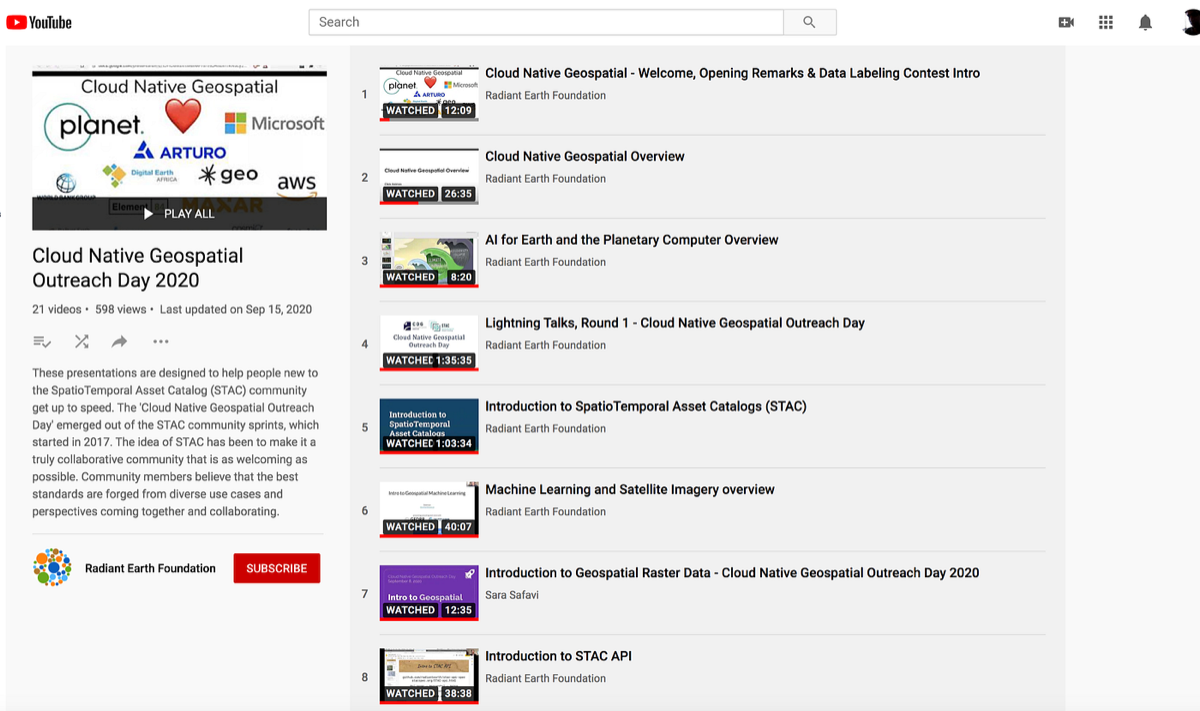This screenshot has width=1200, height=711.
Task: Click the 8:20 AI for Earth thumbnail
Action: (429, 260)
